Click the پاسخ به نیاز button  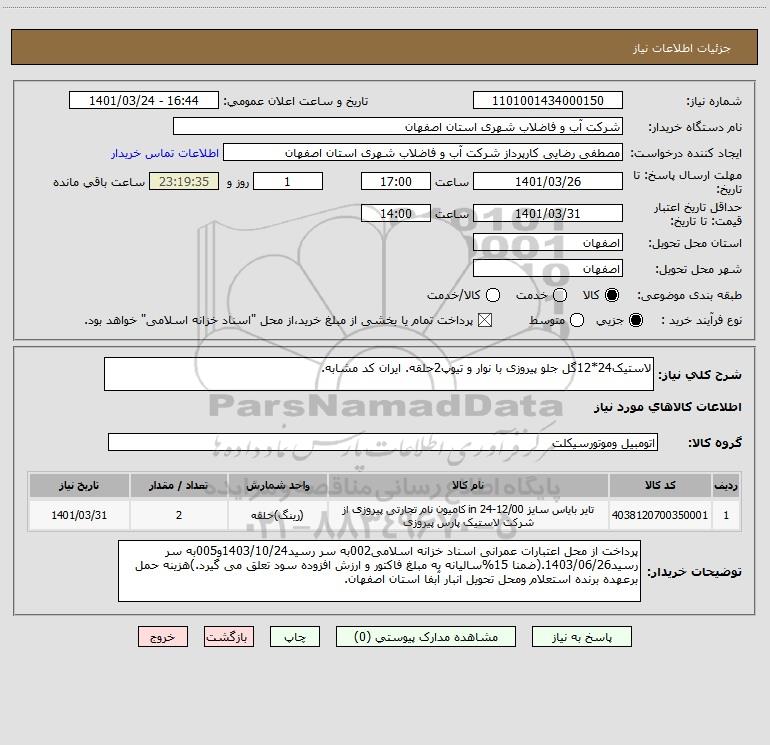[x=582, y=637]
